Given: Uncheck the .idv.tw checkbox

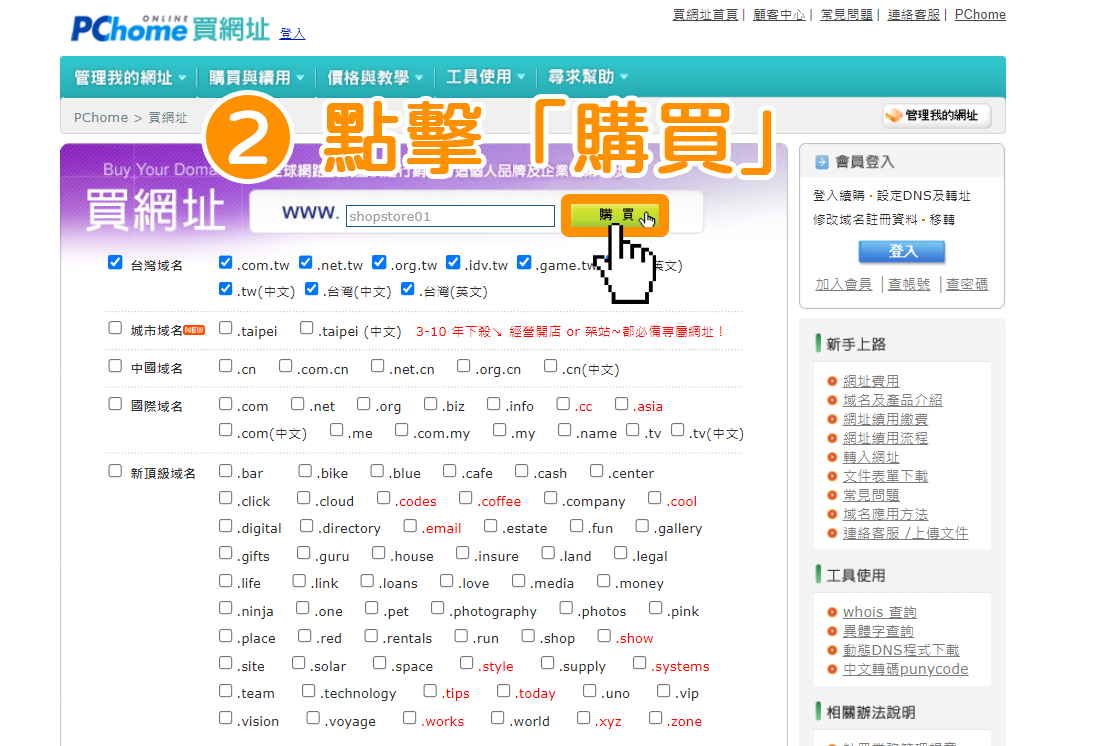Looking at the screenshot, I should (453, 262).
